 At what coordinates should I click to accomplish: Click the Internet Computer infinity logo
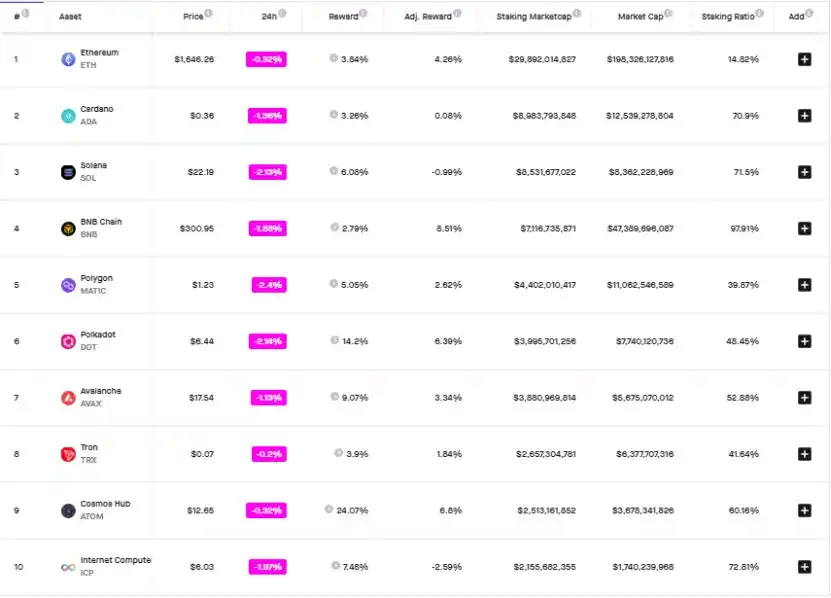[68, 567]
